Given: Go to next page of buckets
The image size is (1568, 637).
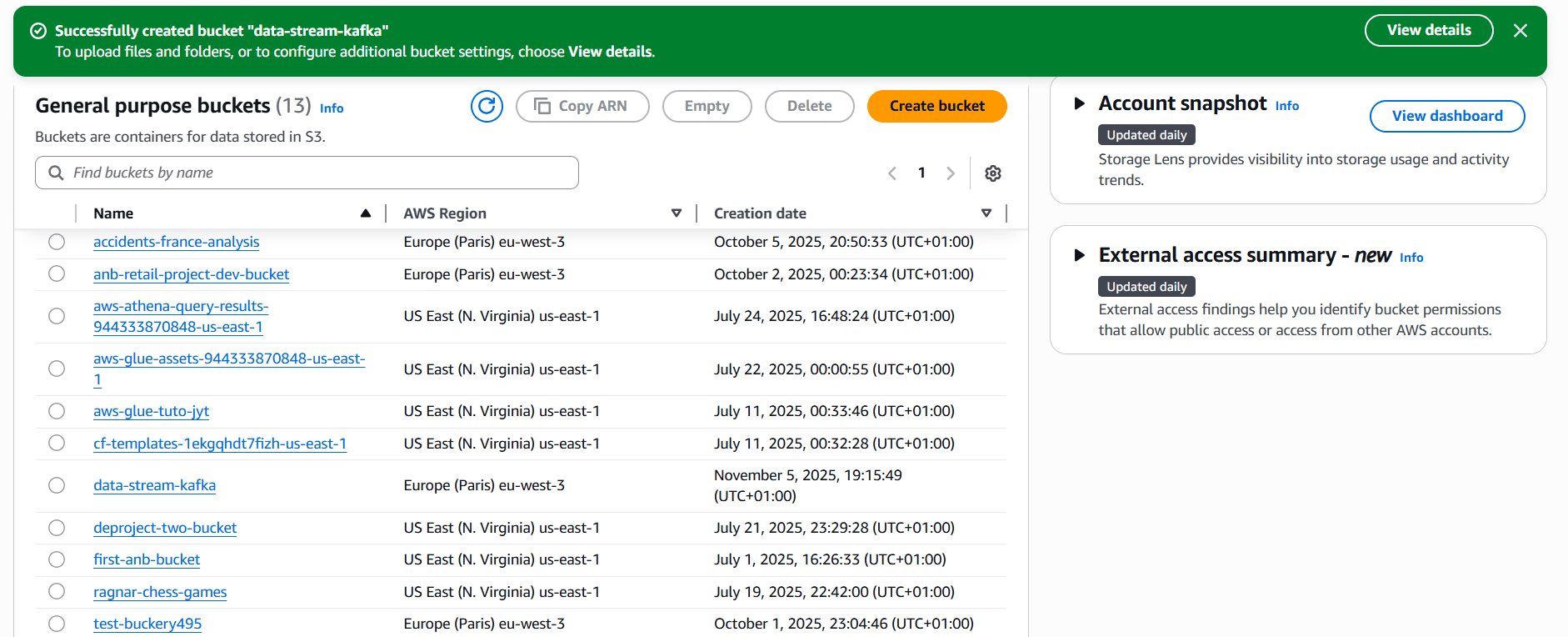Looking at the screenshot, I should [951, 173].
